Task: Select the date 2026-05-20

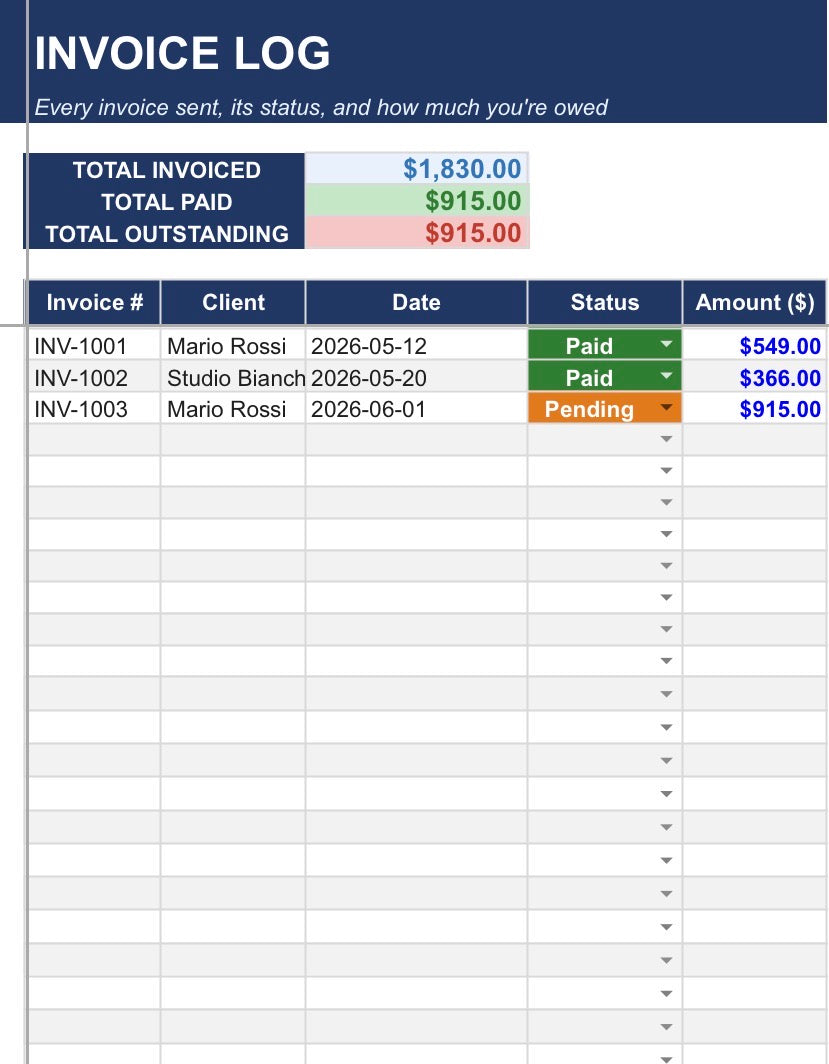Action: click(417, 377)
